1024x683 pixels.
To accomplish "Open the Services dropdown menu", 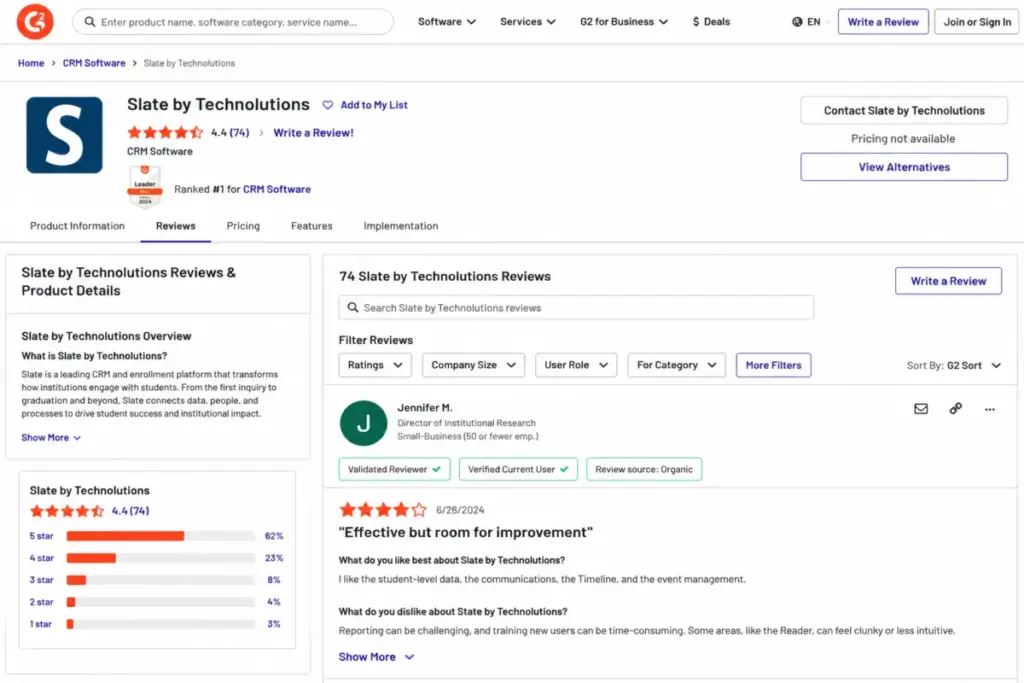I will coord(528,22).
